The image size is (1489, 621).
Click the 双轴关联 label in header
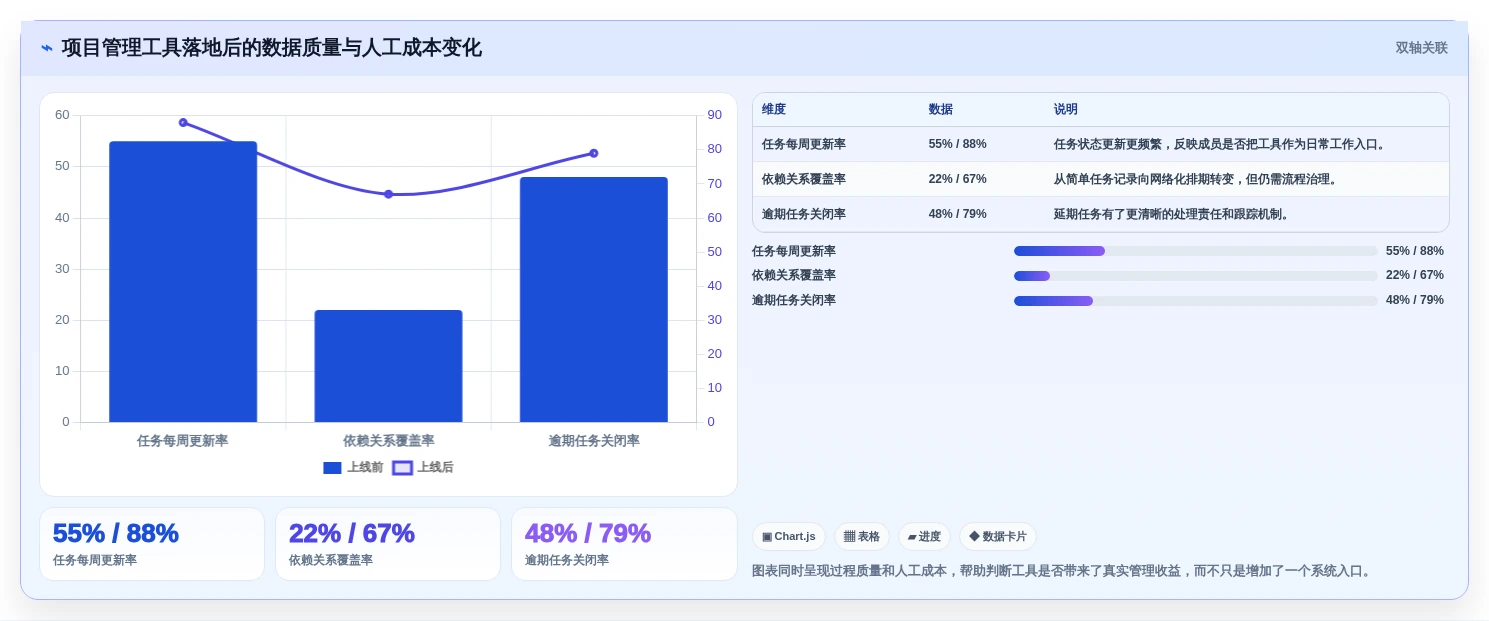pyautogui.click(x=1421, y=48)
